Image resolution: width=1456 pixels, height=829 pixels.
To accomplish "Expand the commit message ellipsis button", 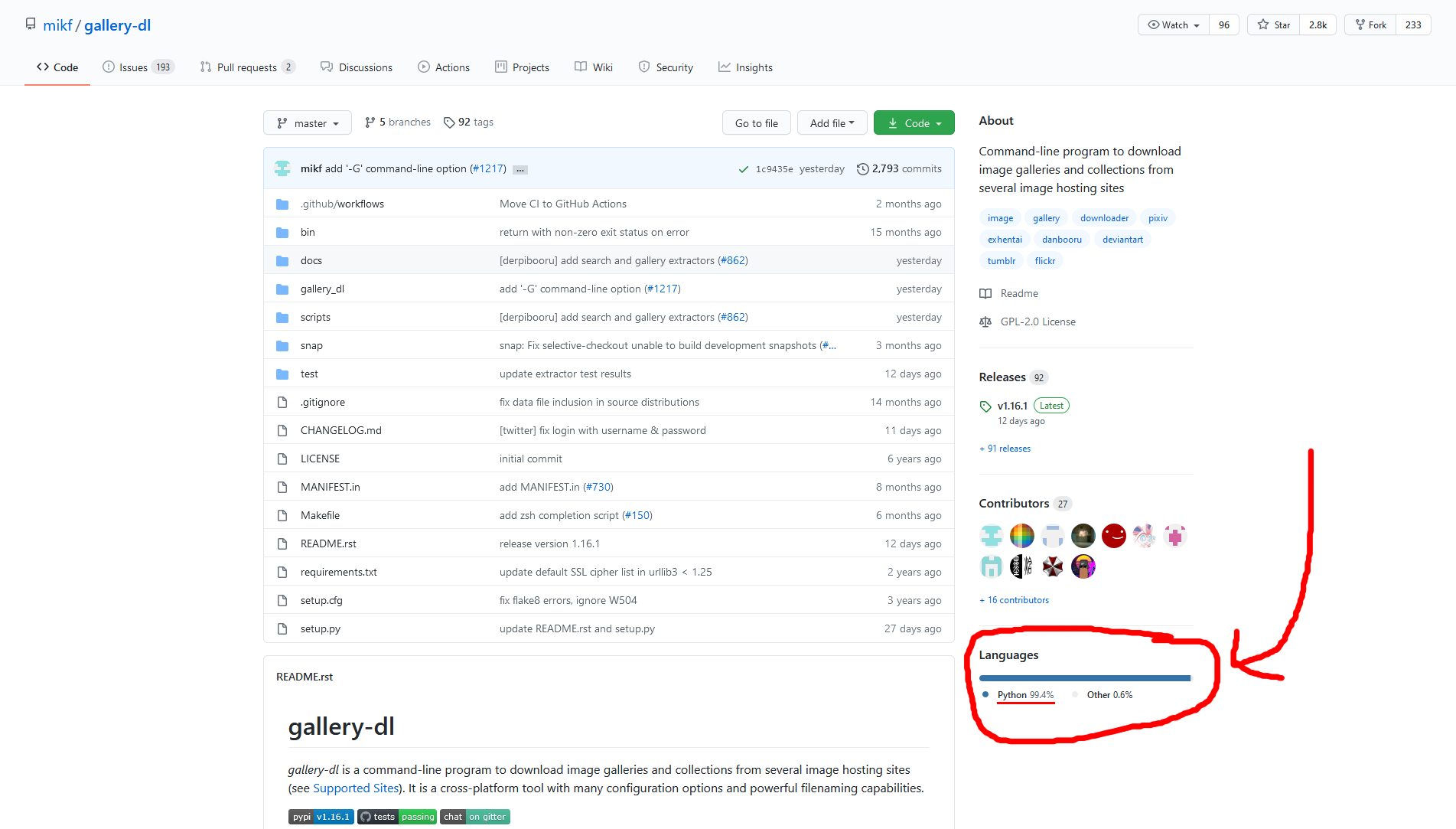I will click(520, 169).
